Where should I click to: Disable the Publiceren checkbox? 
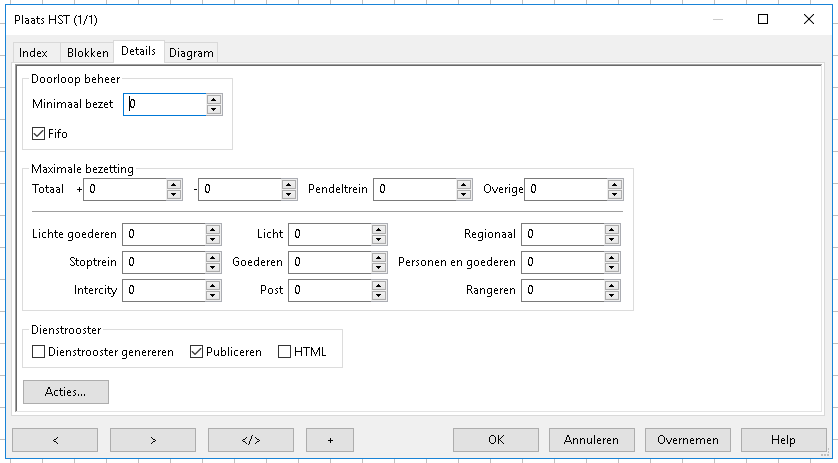coord(197,352)
